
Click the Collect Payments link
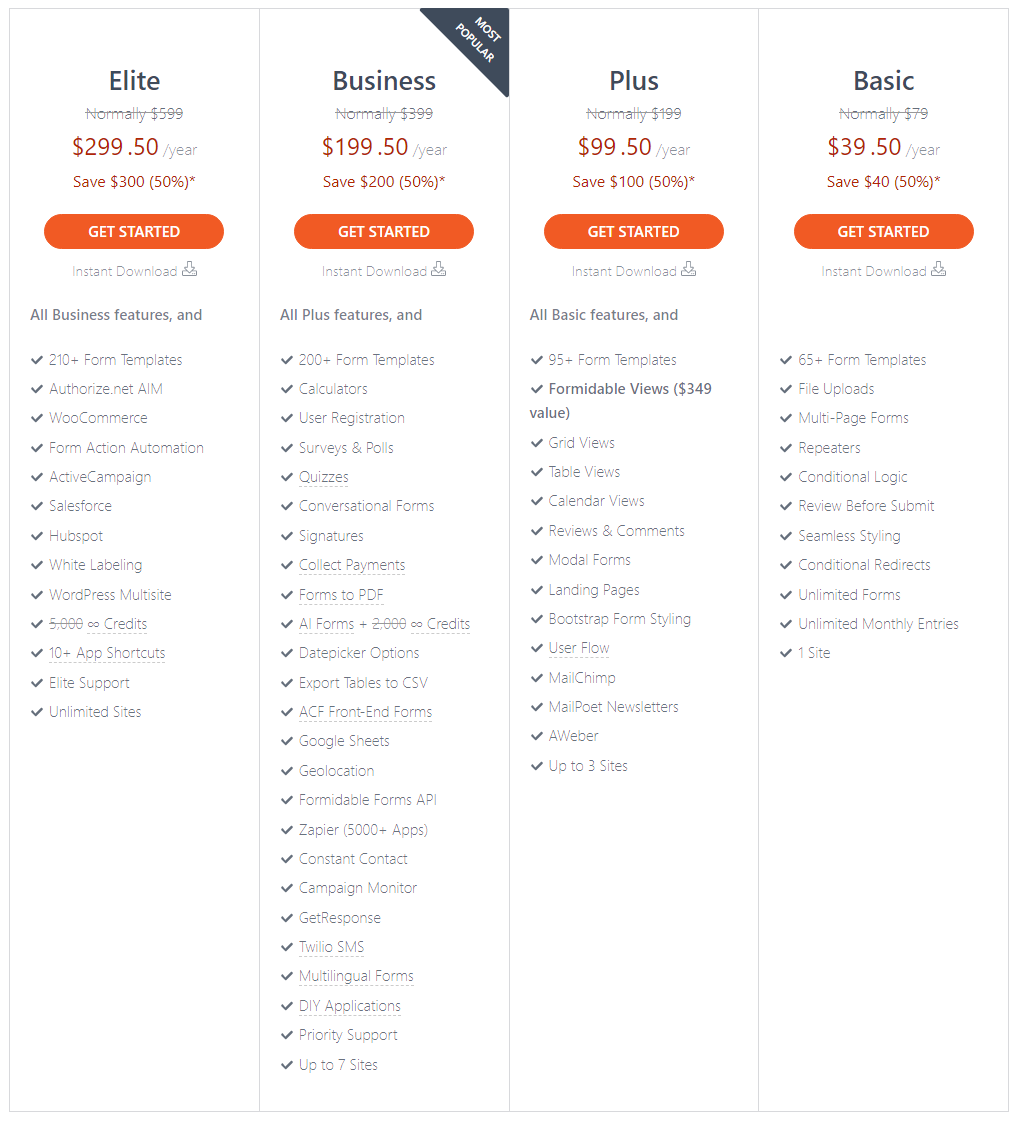[x=352, y=565]
